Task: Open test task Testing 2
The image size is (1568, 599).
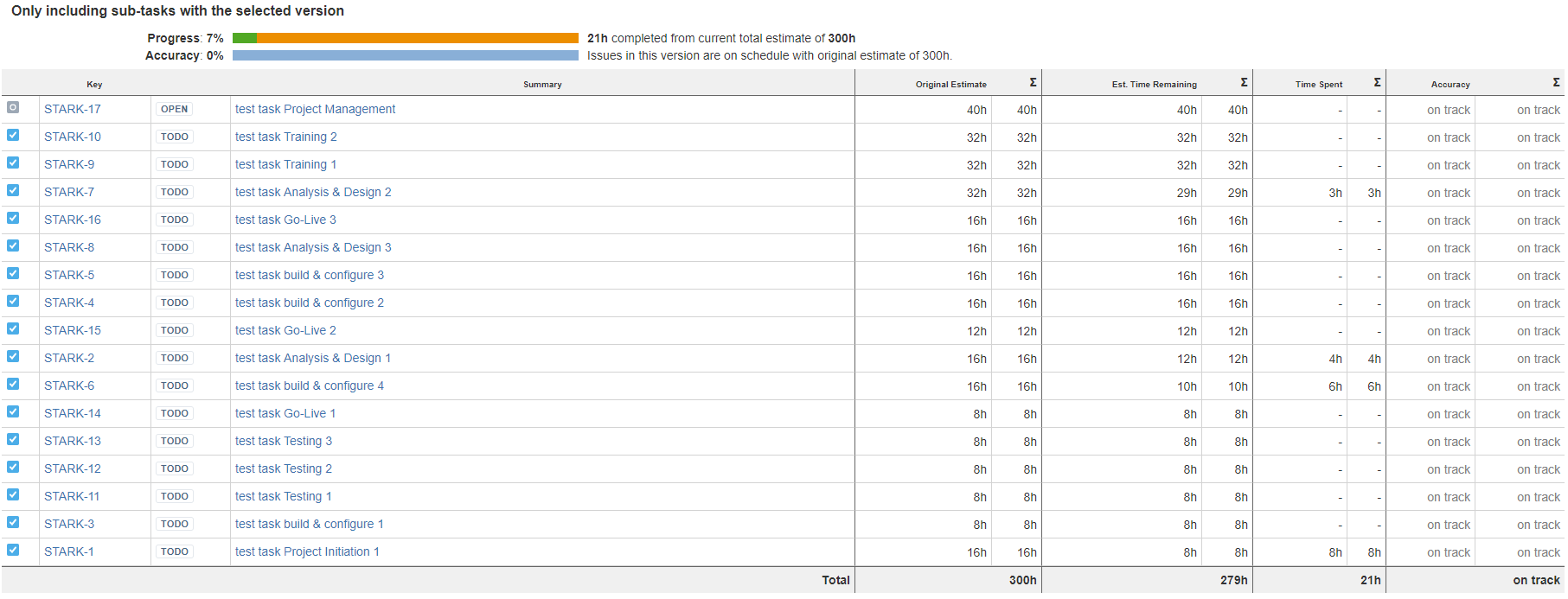Action: coord(284,468)
